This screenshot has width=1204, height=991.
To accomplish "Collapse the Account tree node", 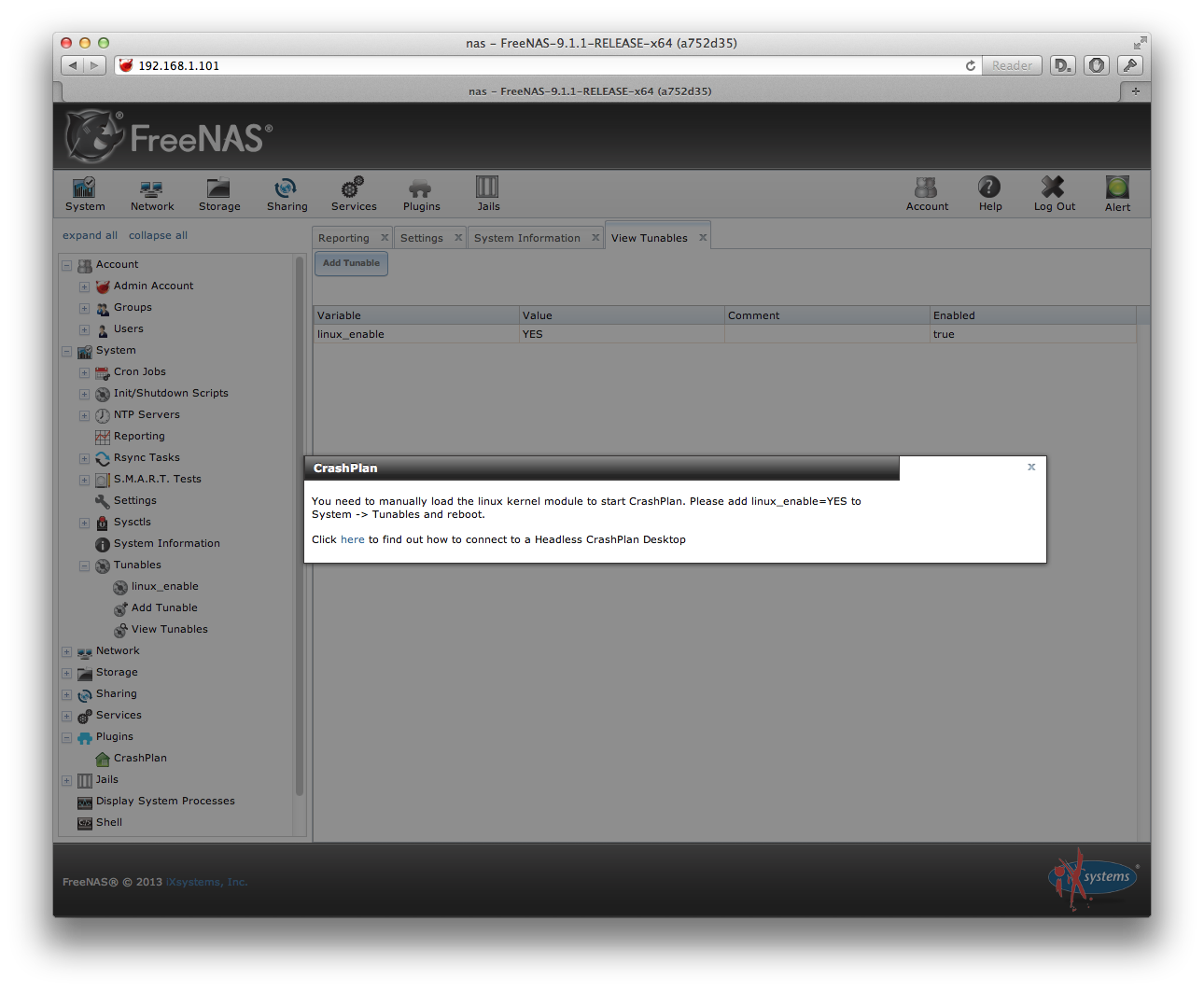I will pyautogui.click(x=66, y=265).
